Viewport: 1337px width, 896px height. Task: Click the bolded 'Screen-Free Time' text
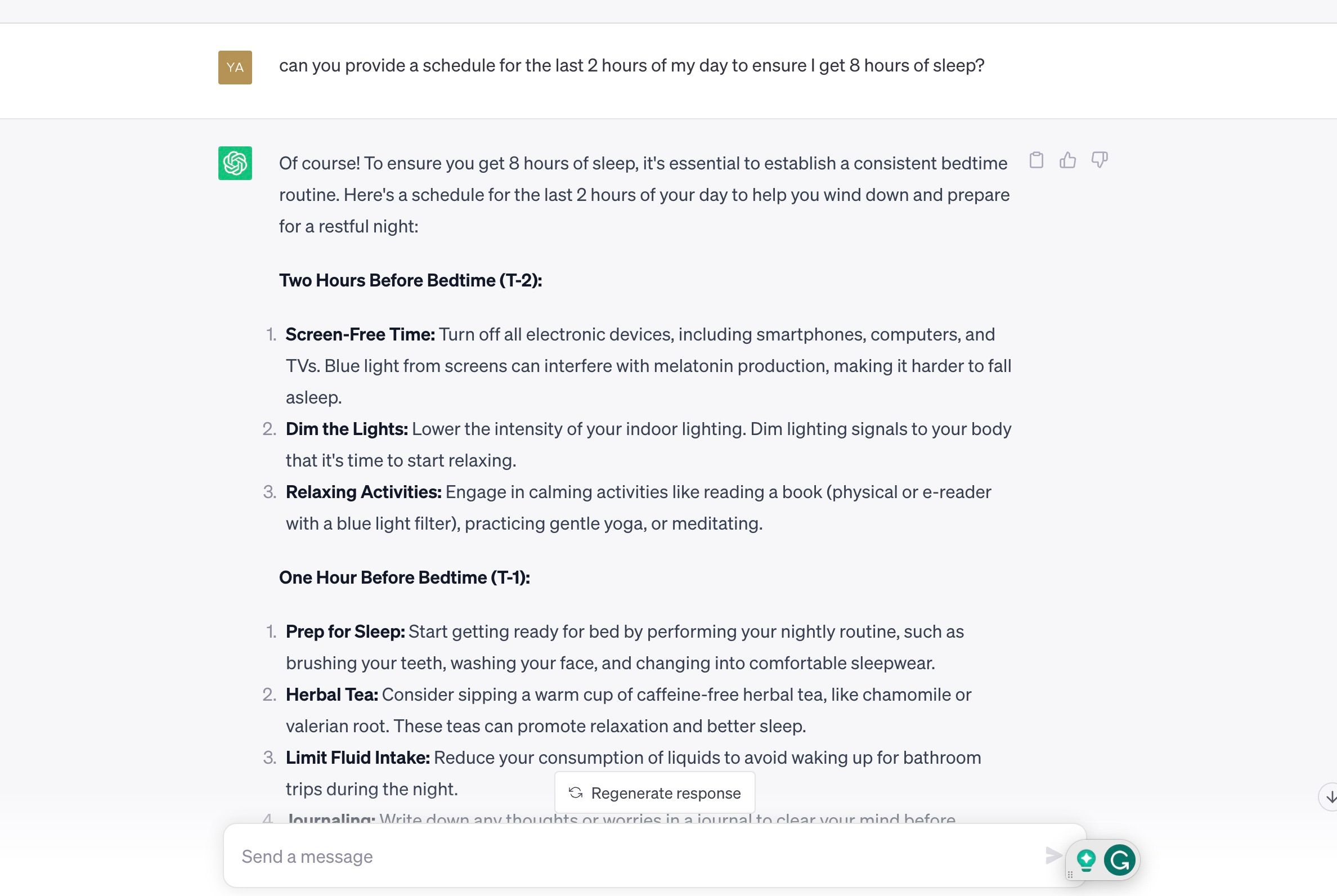tap(360, 334)
